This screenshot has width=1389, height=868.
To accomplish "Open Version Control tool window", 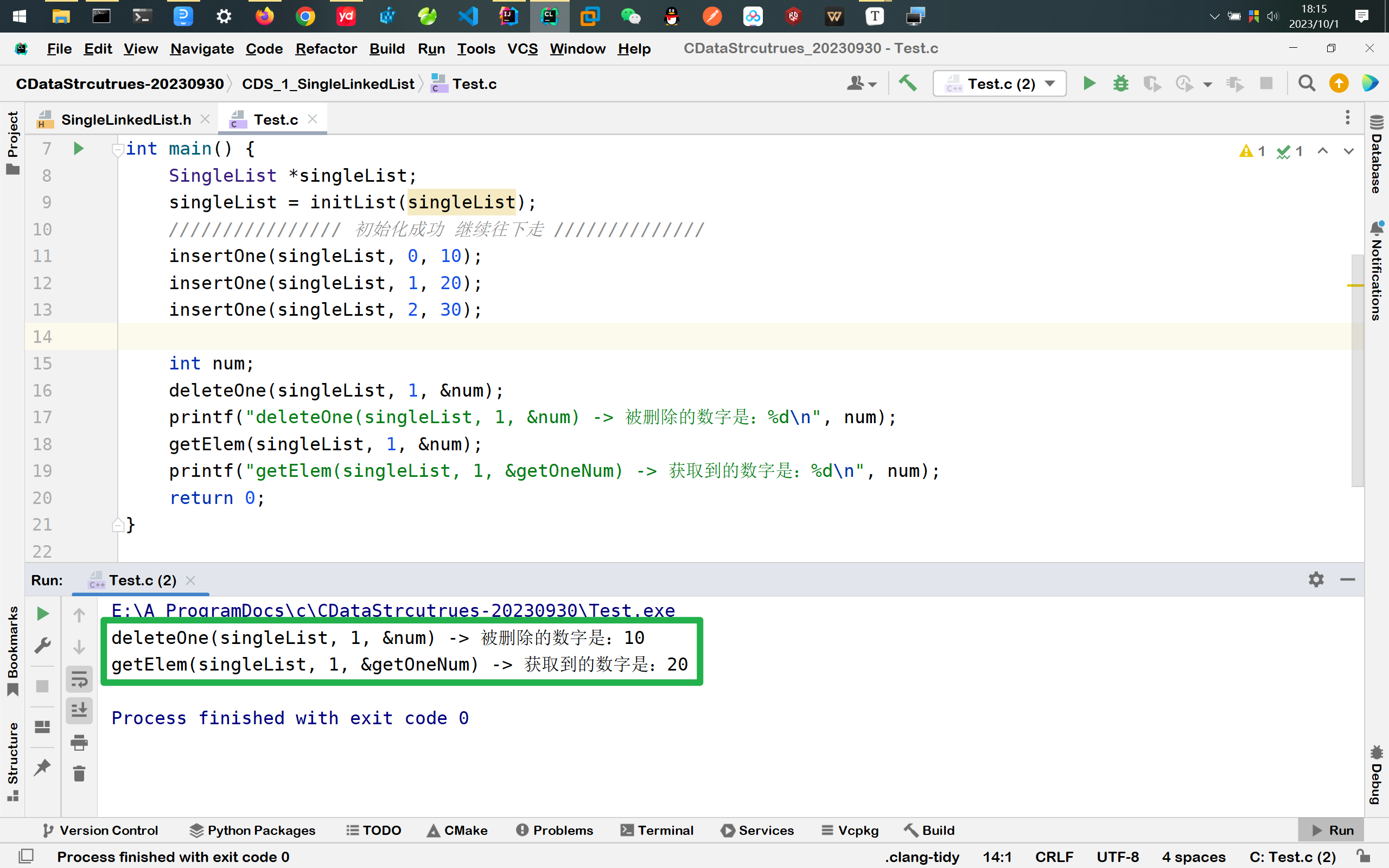I will (100, 830).
